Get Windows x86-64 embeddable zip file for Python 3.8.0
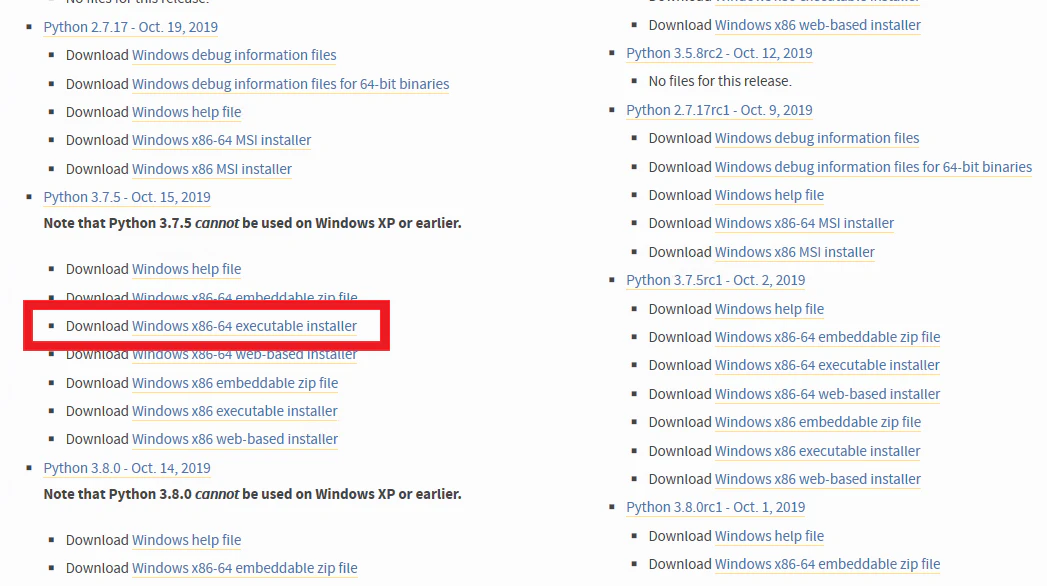This screenshot has height=586, width=1047. point(244,567)
